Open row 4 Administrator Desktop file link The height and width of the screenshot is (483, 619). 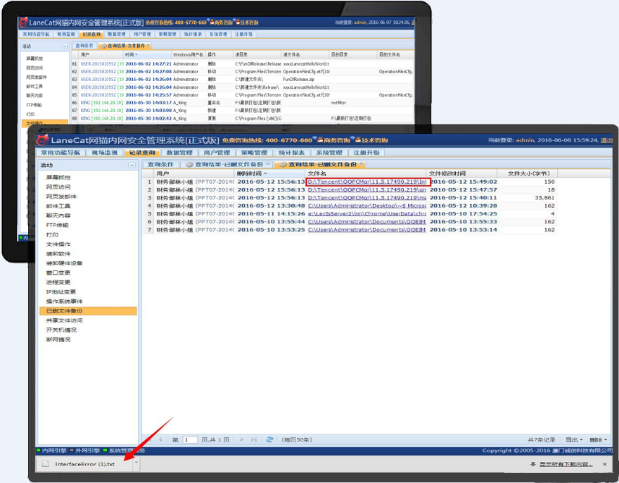pos(367,206)
